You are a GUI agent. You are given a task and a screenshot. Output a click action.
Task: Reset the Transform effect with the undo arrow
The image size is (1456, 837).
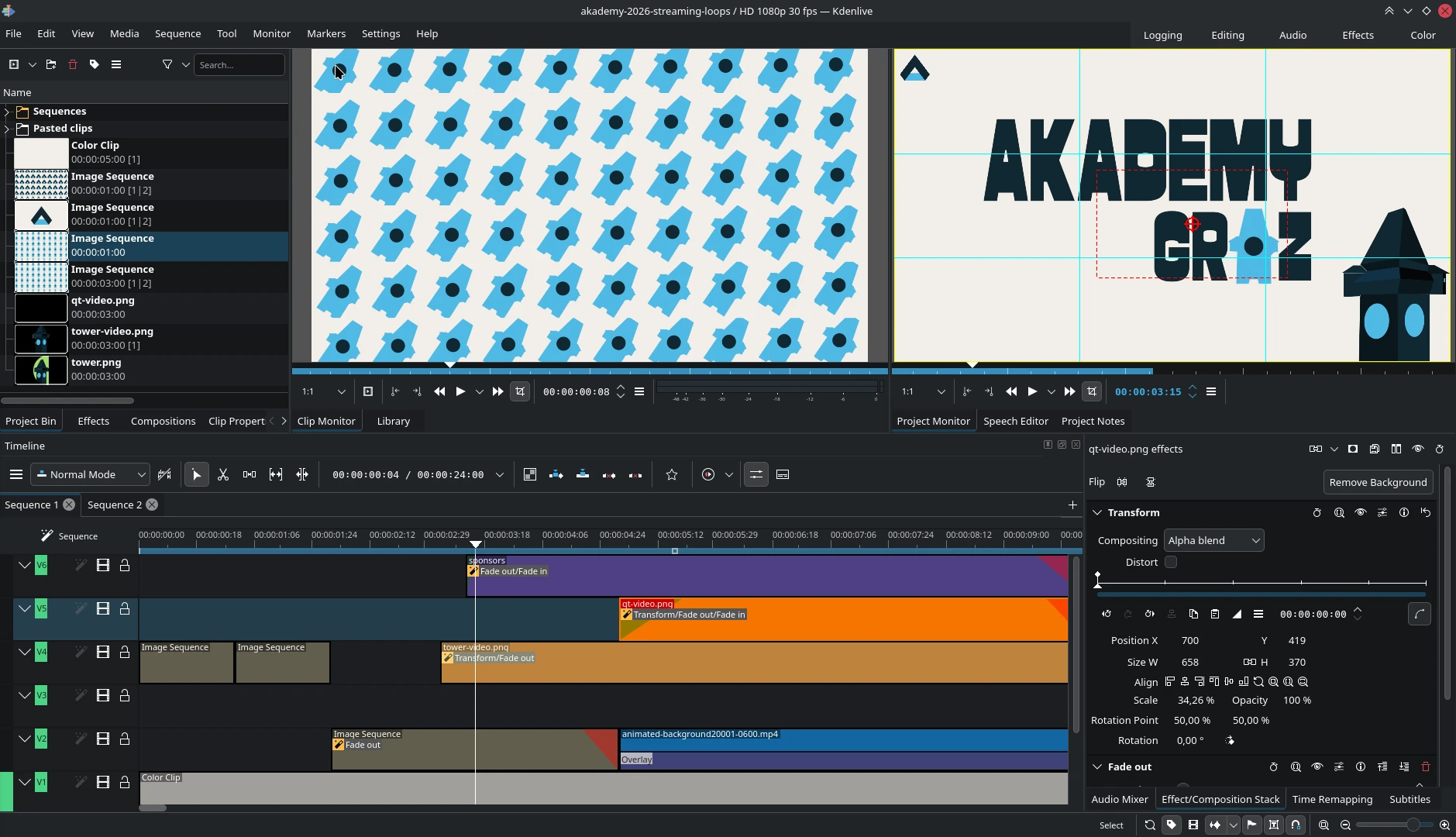(1426, 512)
